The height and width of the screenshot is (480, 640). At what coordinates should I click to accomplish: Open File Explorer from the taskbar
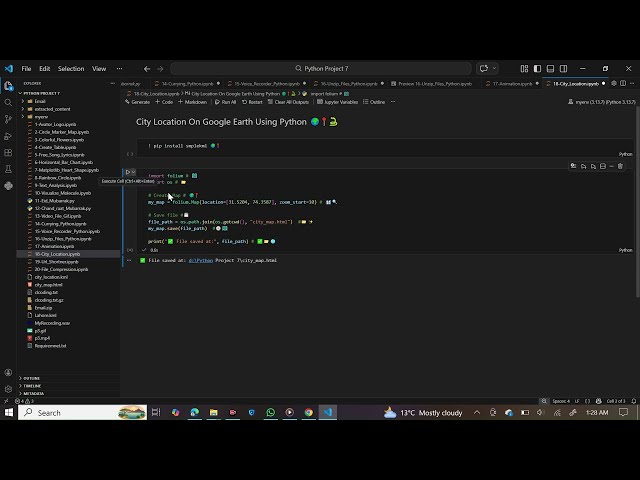pyautogui.click(x=213, y=413)
